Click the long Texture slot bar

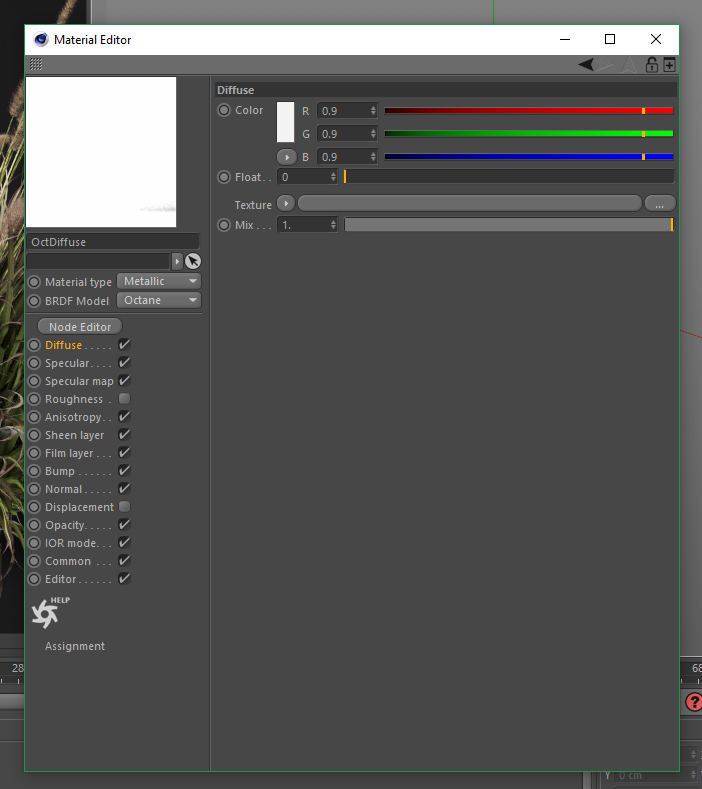tap(470, 203)
